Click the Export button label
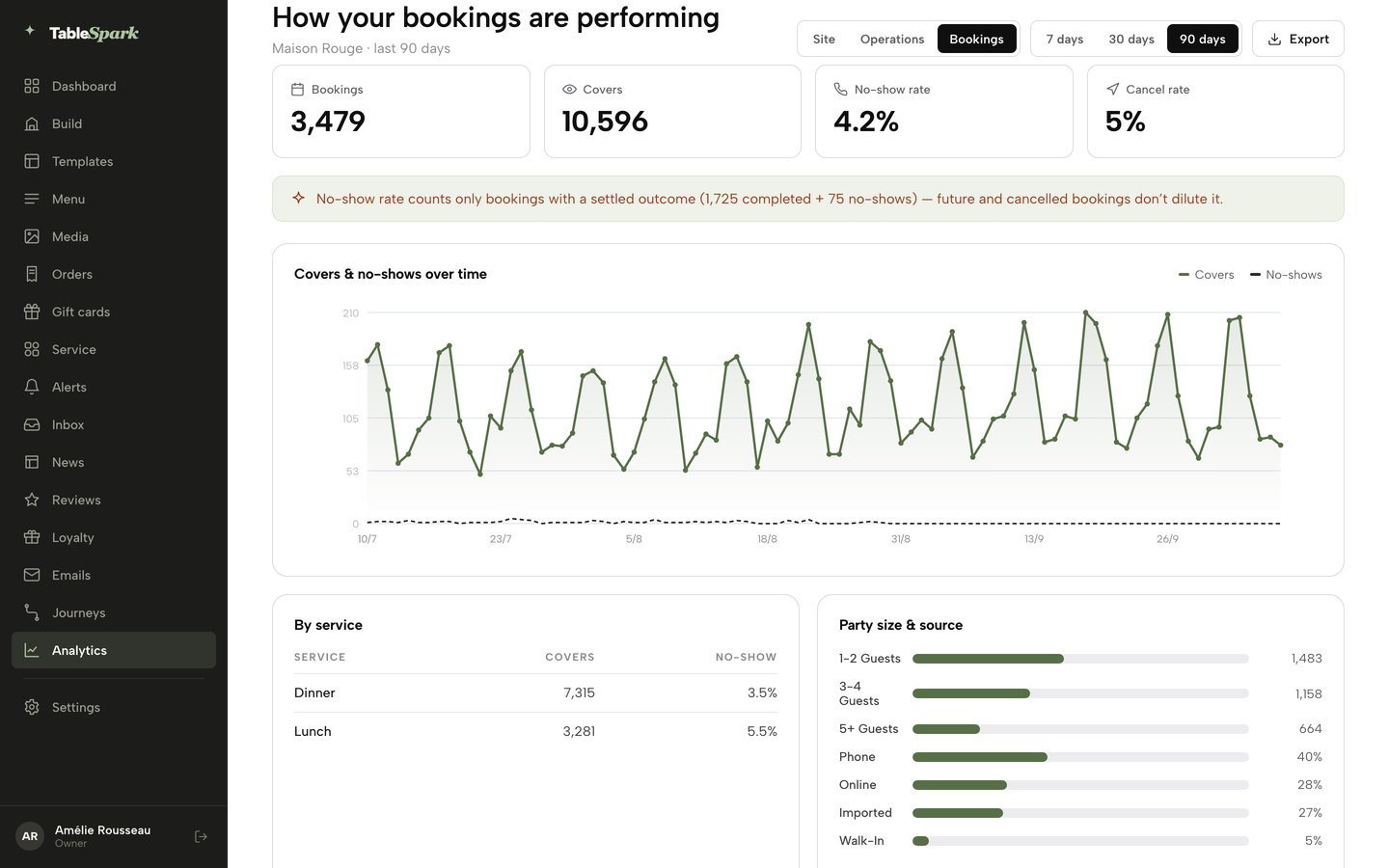1389x868 pixels. pos(1309,39)
